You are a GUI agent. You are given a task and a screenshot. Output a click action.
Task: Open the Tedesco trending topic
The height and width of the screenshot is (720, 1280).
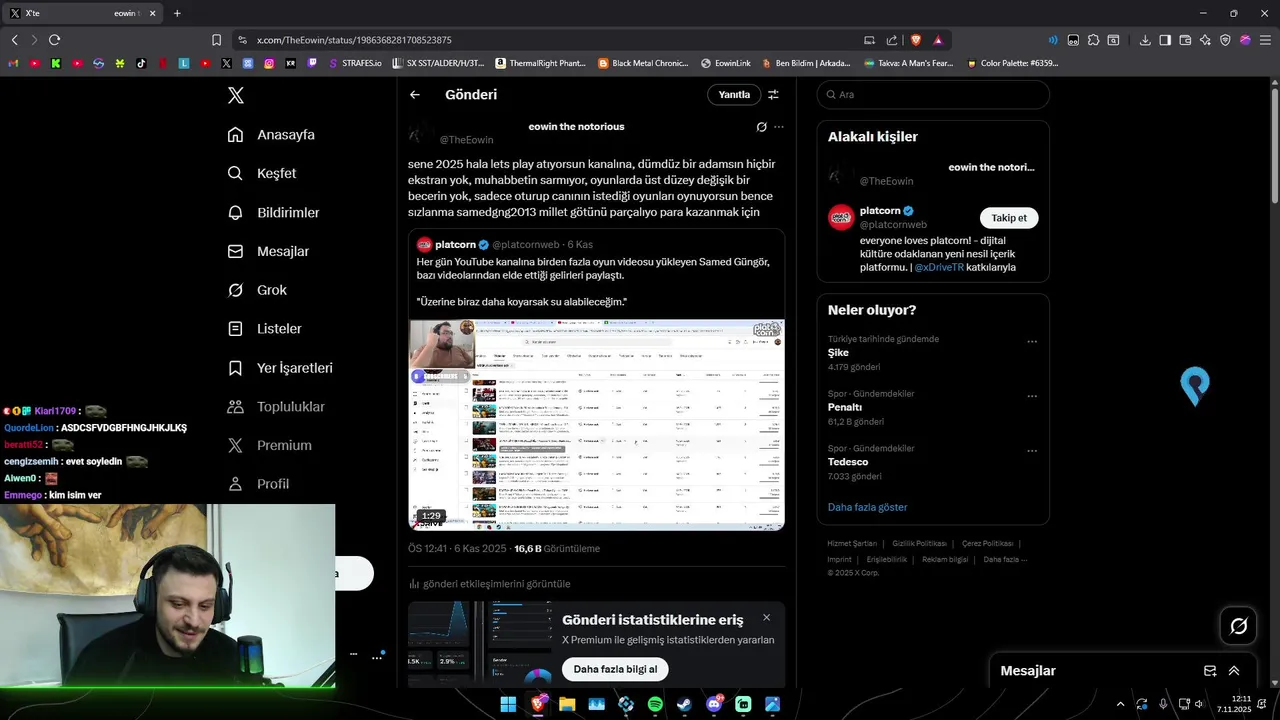(848, 462)
